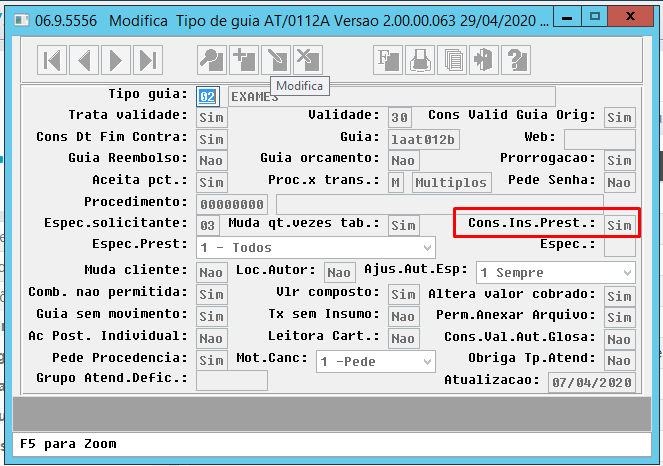Click the add-new-record plus icon
Viewport: 663px width, 466px height.
[244, 60]
